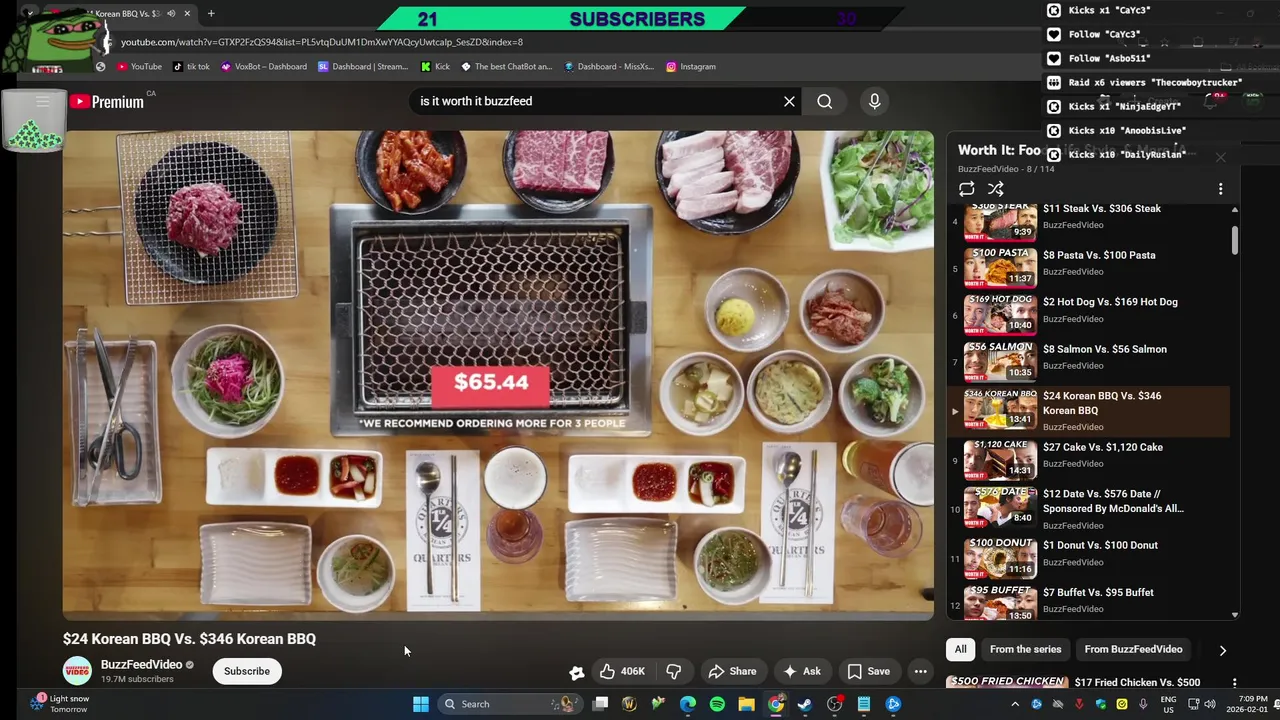Open the Dashboard StreamLabs bookmark
Screen dimensions: 1280x720
363,66
